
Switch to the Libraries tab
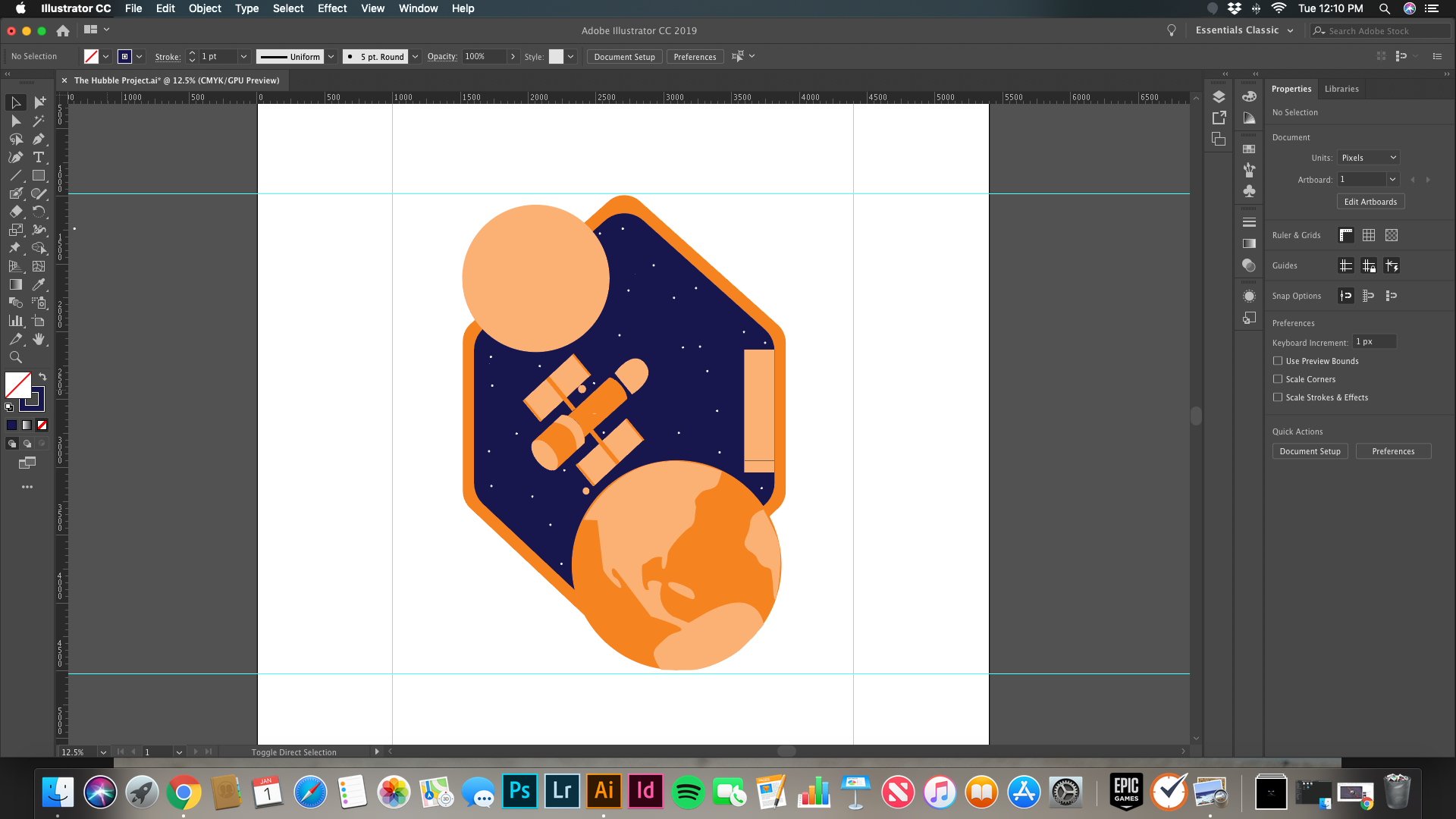click(x=1341, y=89)
